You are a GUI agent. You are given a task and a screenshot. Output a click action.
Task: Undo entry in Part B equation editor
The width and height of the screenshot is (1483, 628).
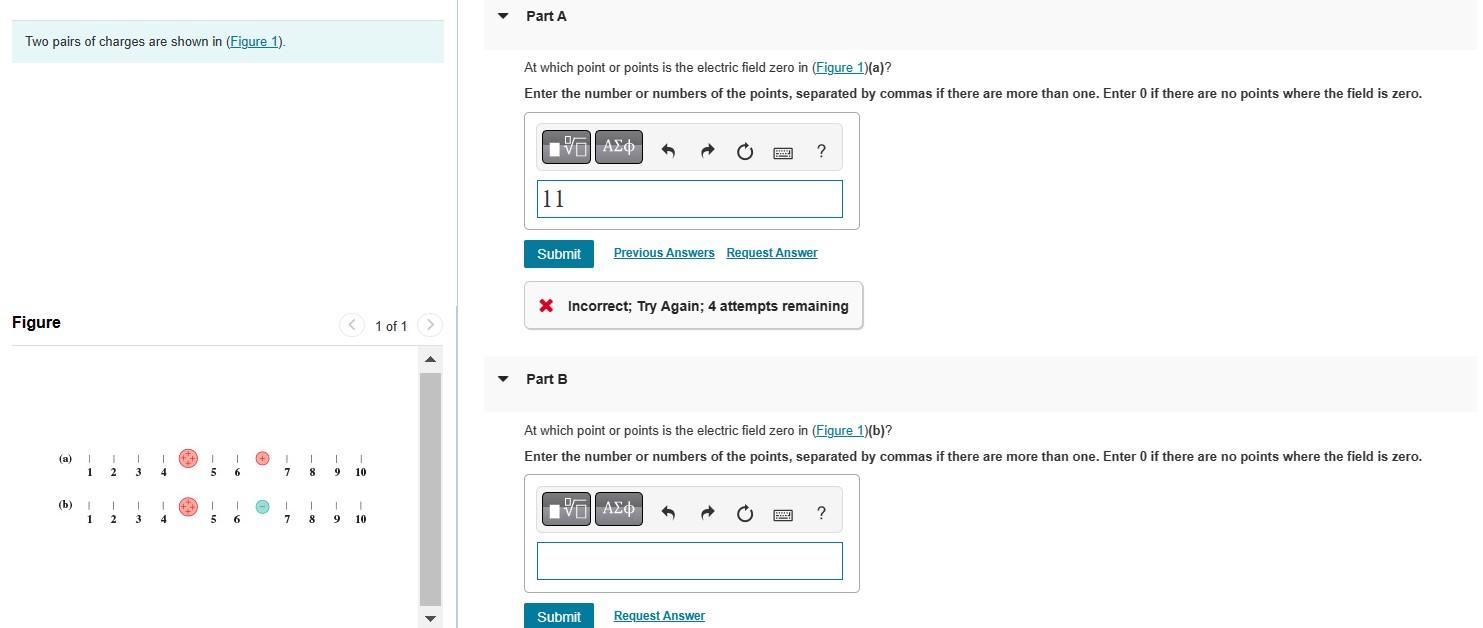coord(668,512)
